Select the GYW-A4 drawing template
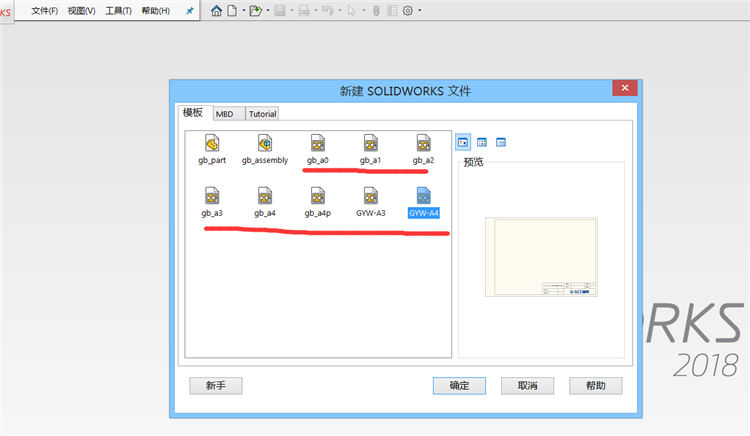Viewport: 750px width, 436px height. (x=423, y=203)
